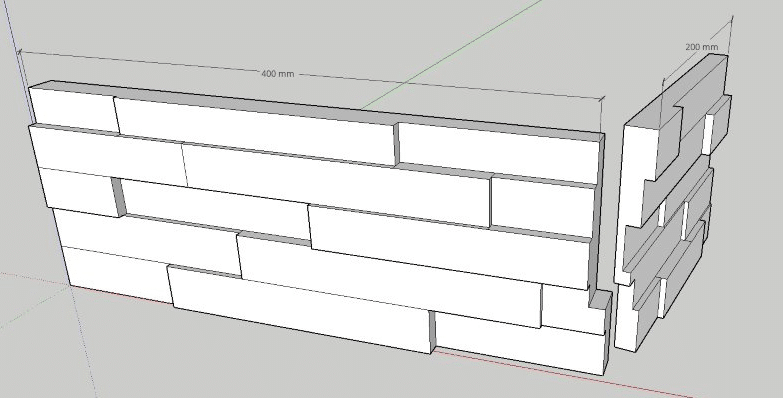Select the 400 mm dimension label
This screenshot has width=783, height=398.
[278, 73]
